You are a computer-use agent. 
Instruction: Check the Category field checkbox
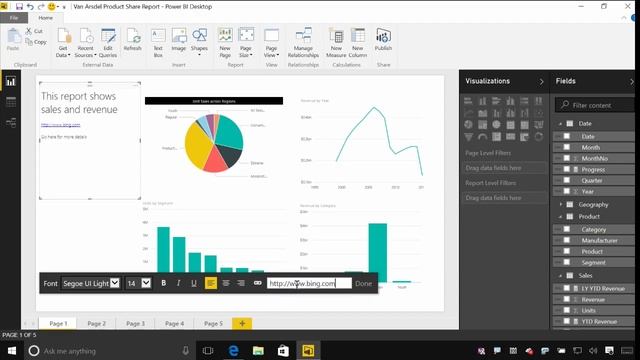(567, 229)
